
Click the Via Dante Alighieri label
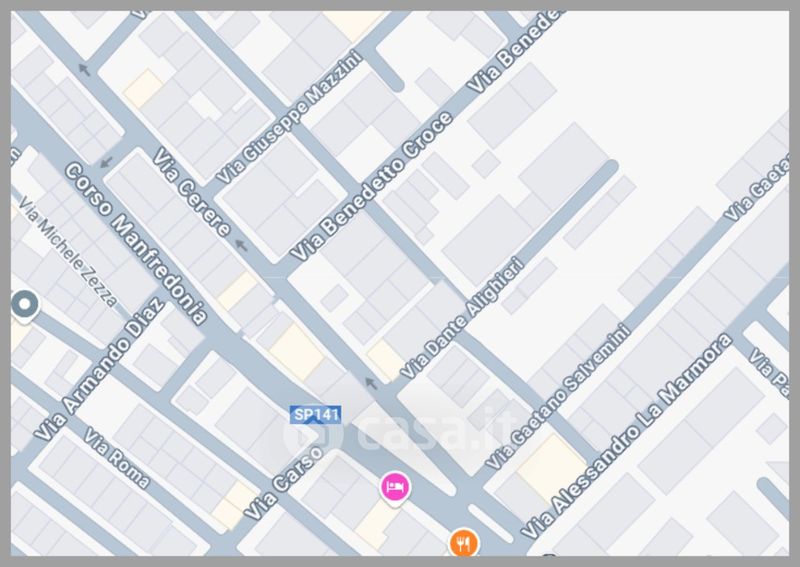[462, 318]
